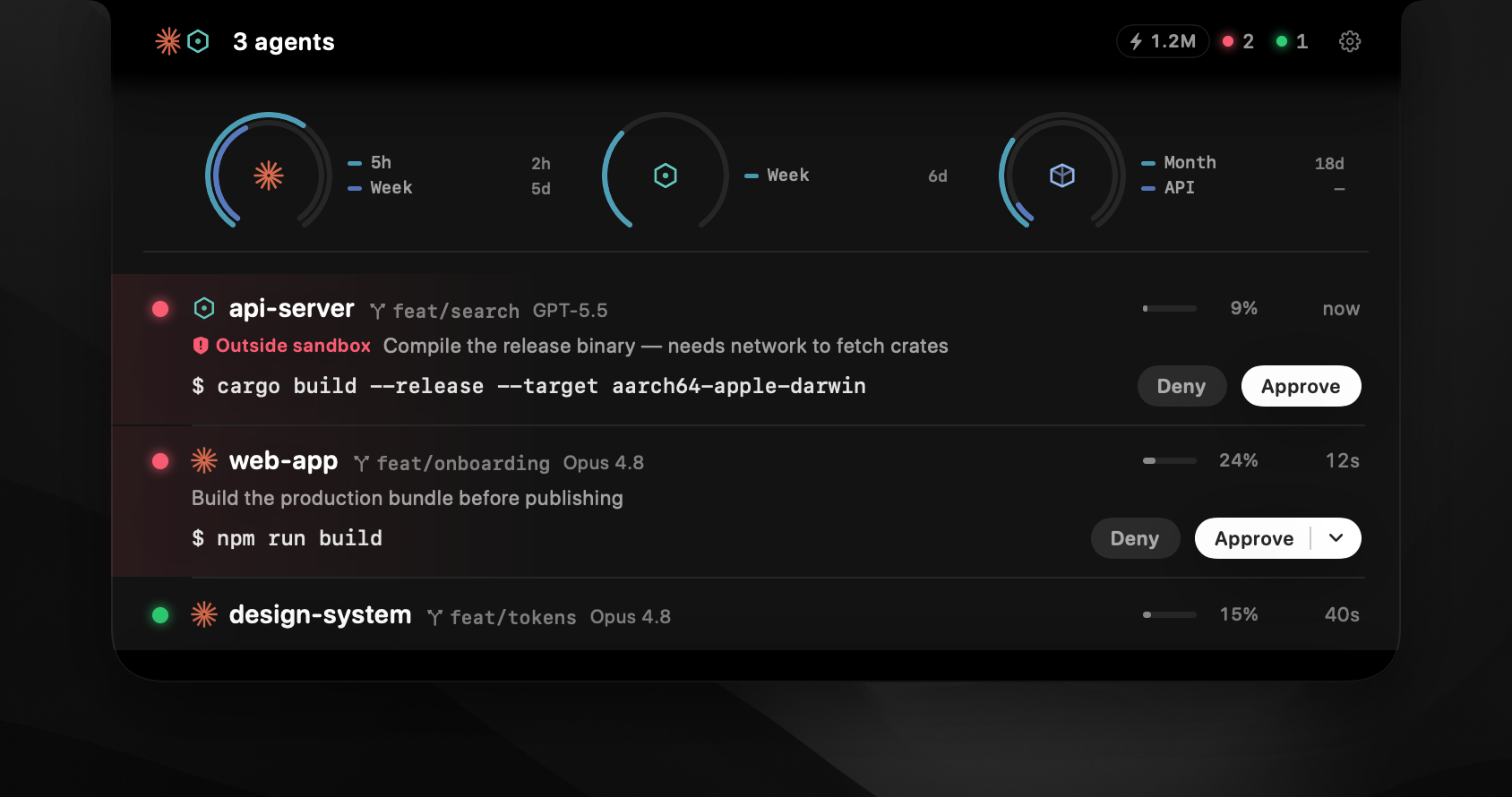Click the 'now' timestamp on api-server
Image resolution: width=1512 pixels, height=797 pixels.
1341,308
